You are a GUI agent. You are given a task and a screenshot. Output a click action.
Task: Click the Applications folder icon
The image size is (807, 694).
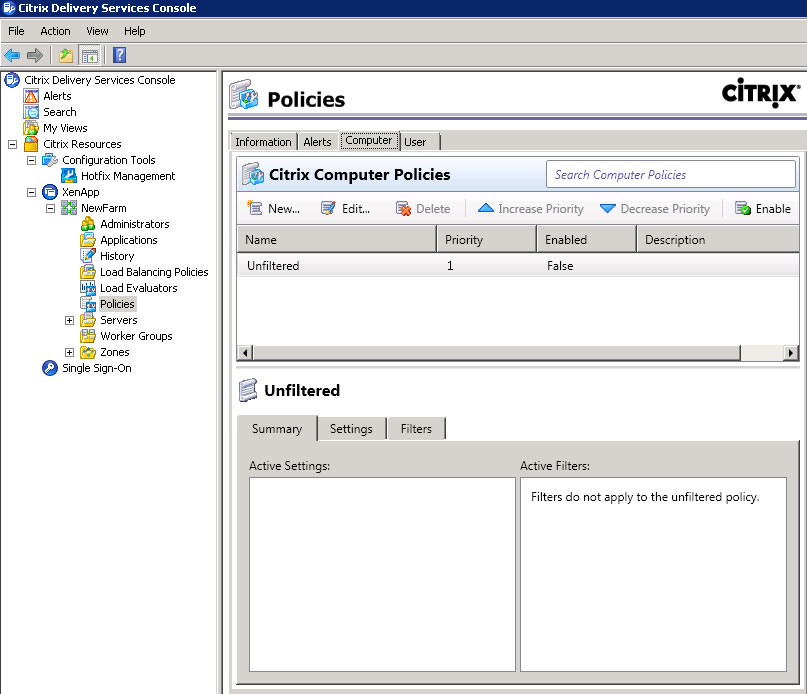coord(88,240)
